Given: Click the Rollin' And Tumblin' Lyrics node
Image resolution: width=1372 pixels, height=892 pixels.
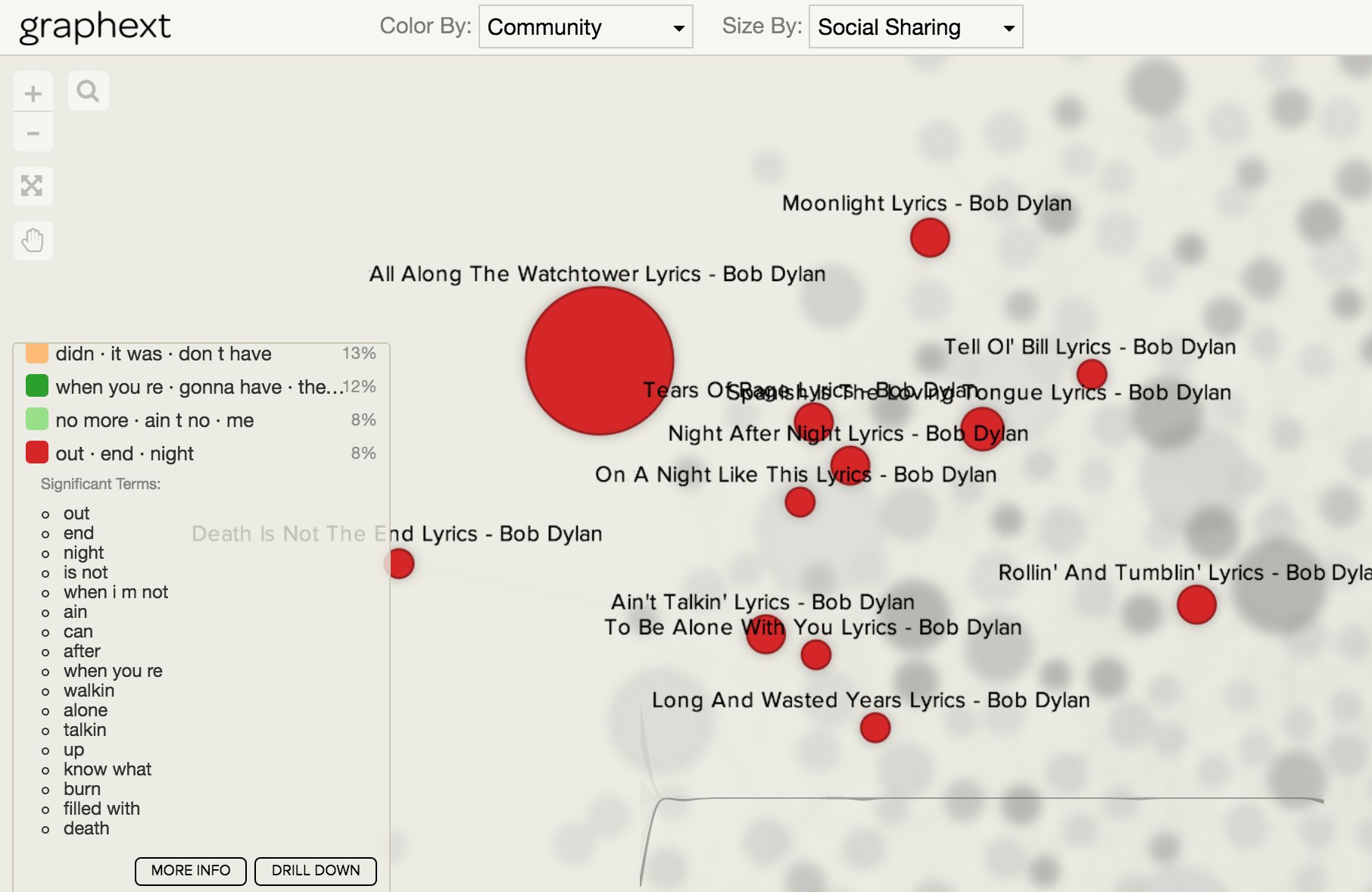Looking at the screenshot, I should (x=1197, y=604).
